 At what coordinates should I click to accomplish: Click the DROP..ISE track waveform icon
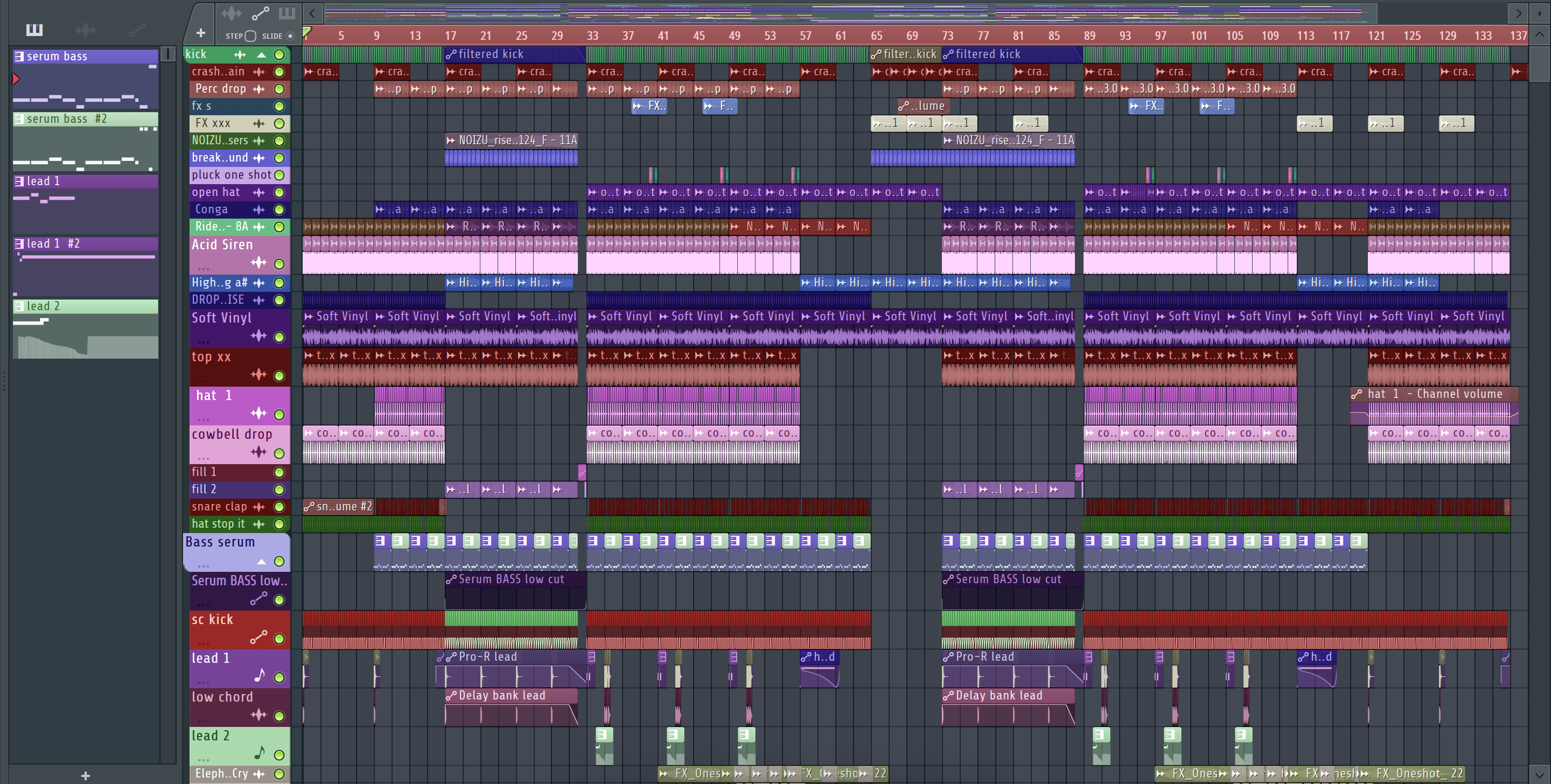click(259, 300)
